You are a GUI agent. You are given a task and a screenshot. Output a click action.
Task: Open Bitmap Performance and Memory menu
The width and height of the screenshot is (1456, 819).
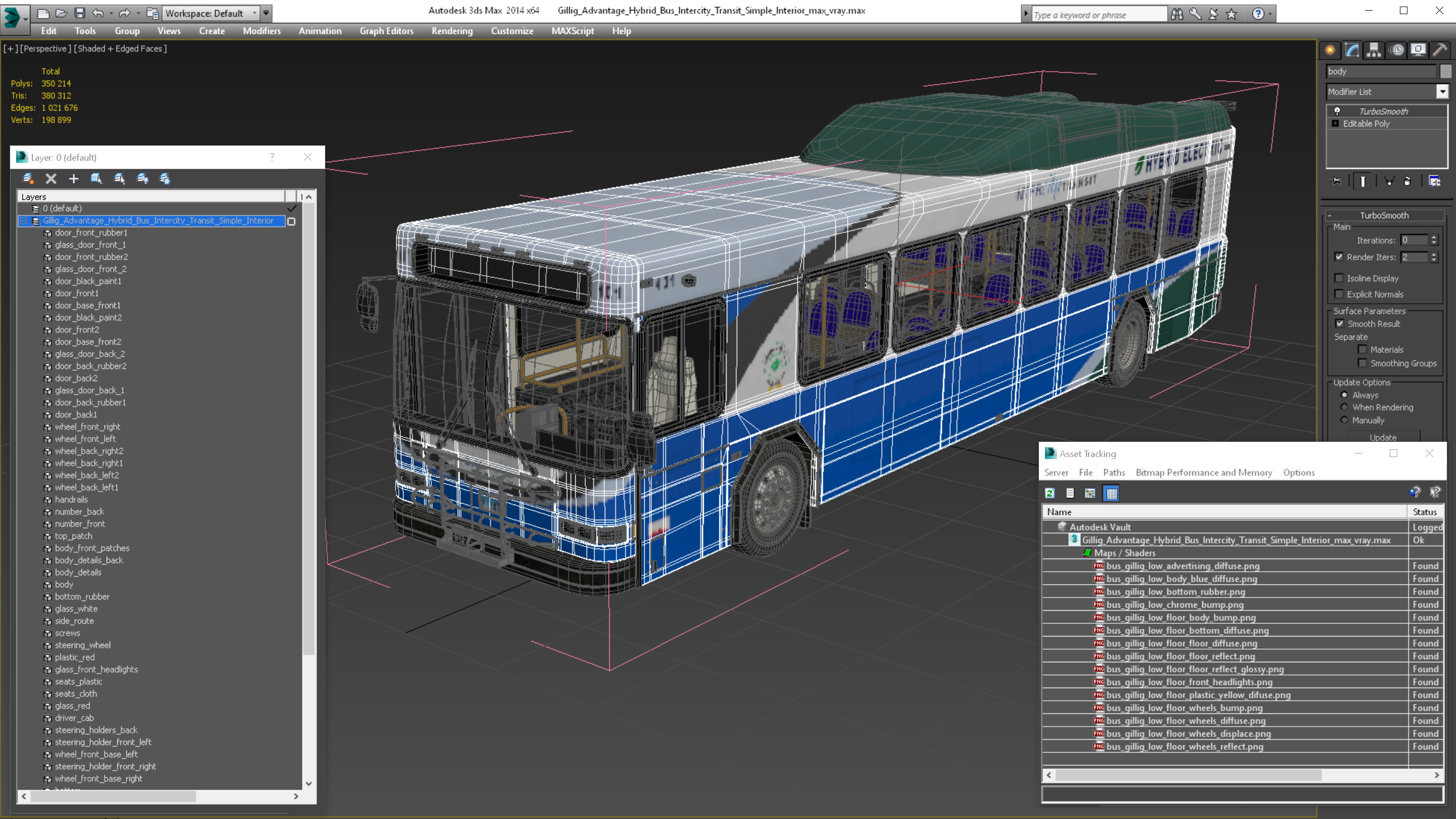coord(1204,473)
